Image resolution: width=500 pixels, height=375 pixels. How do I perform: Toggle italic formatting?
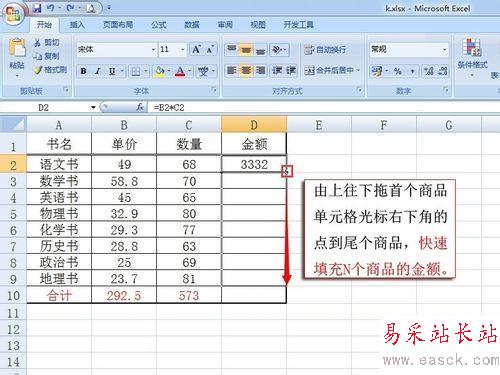click(98, 71)
